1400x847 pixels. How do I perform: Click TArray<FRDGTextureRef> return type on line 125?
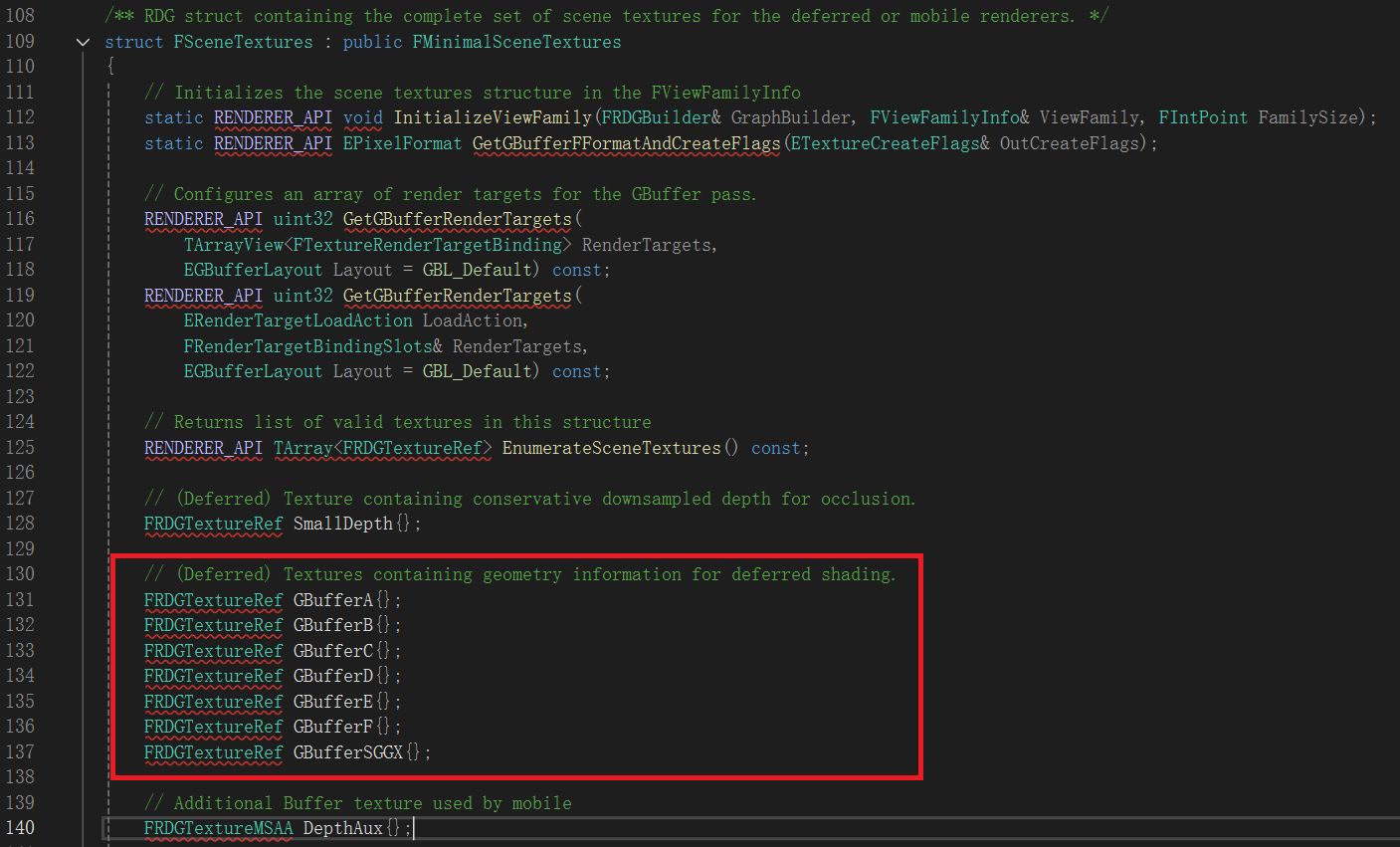point(382,448)
